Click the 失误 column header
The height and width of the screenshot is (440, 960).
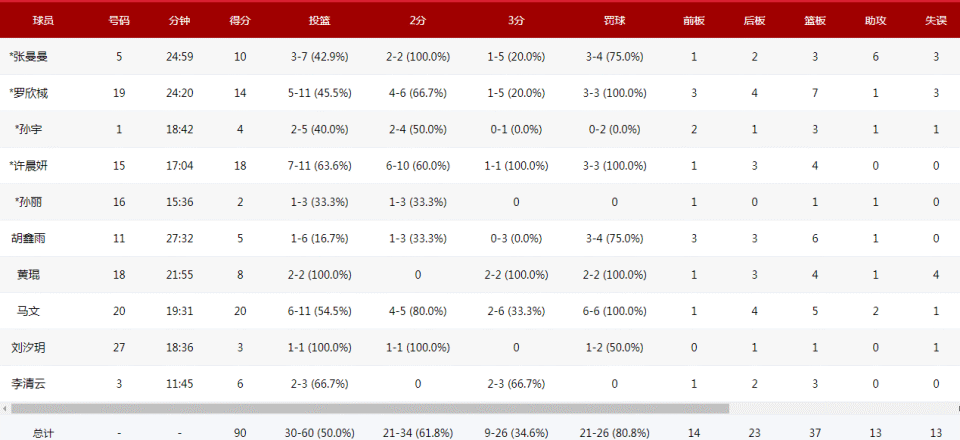pyautogui.click(x=936, y=20)
